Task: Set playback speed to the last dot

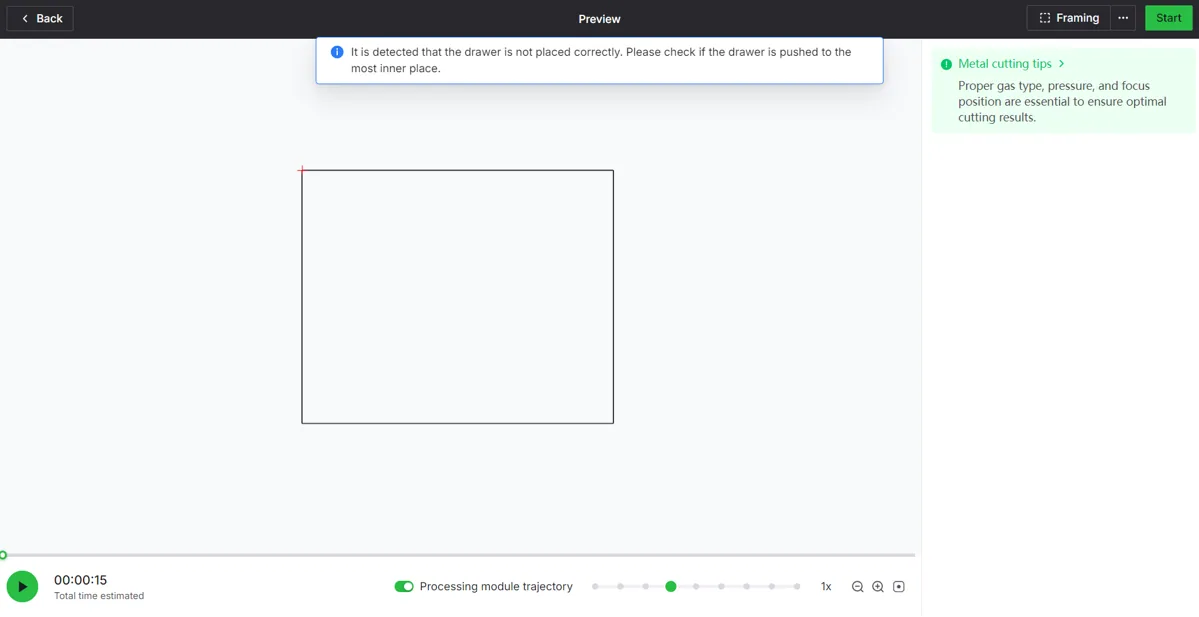Action: click(x=797, y=586)
